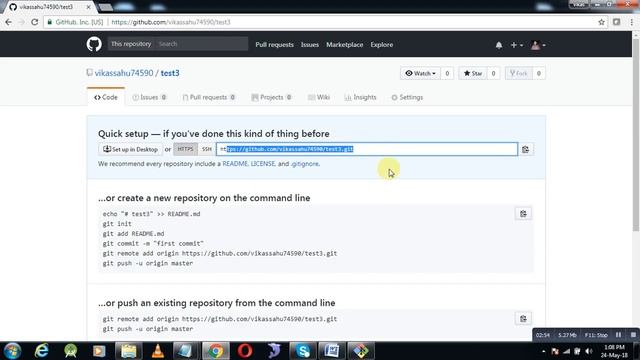Go to Pull requests in the header
This screenshot has height=360, width=640.
coord(274,45)
